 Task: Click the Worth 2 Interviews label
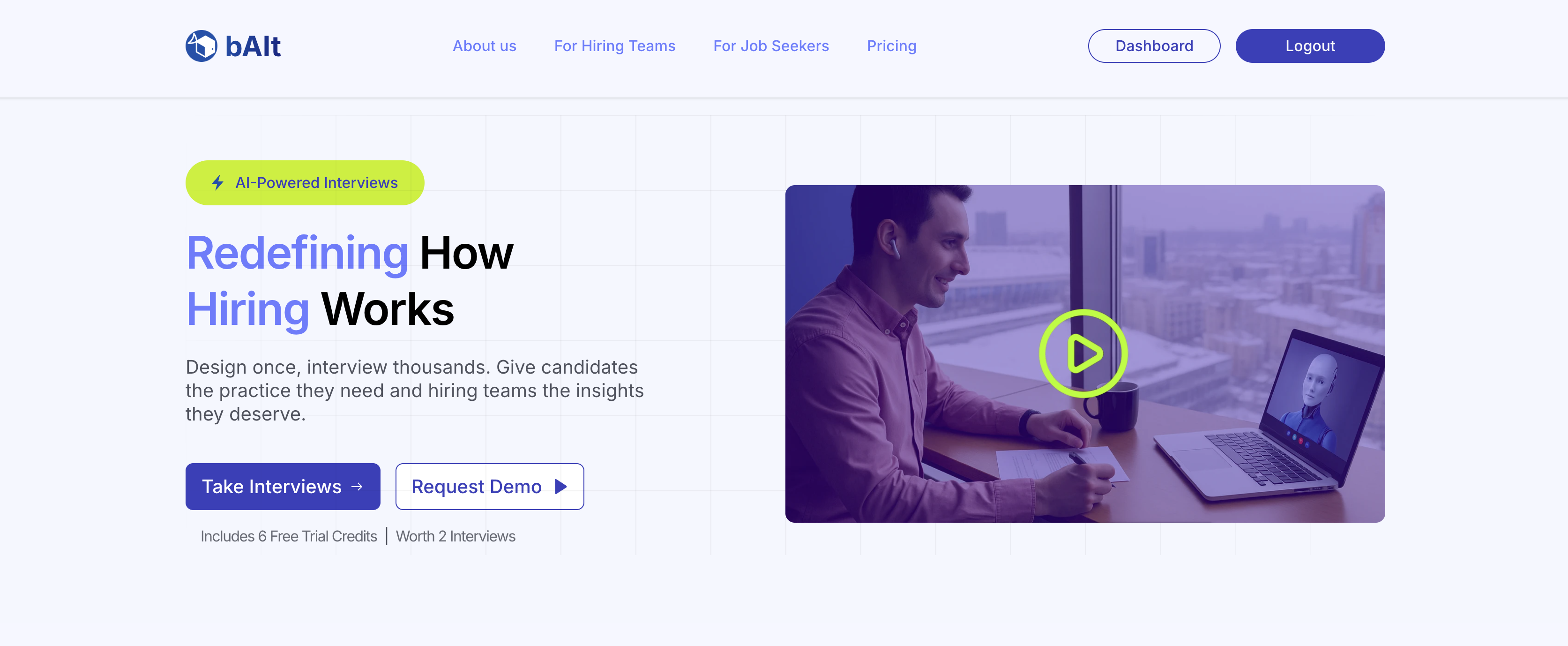point(455,536)
